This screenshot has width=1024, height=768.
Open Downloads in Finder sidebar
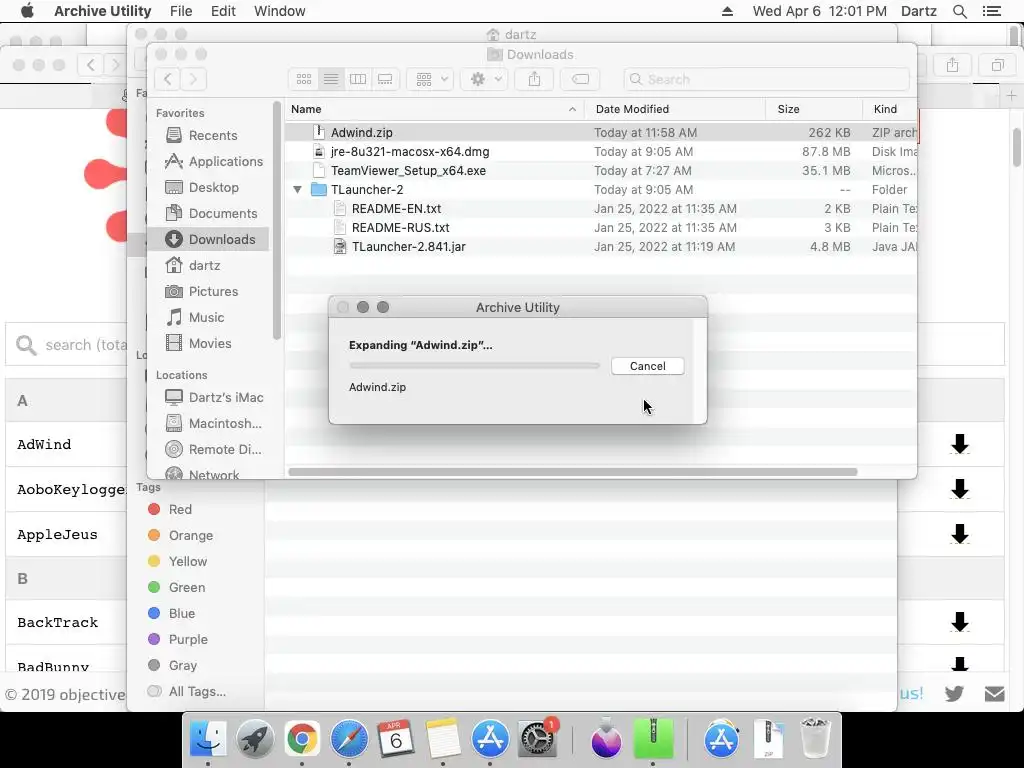208,239
